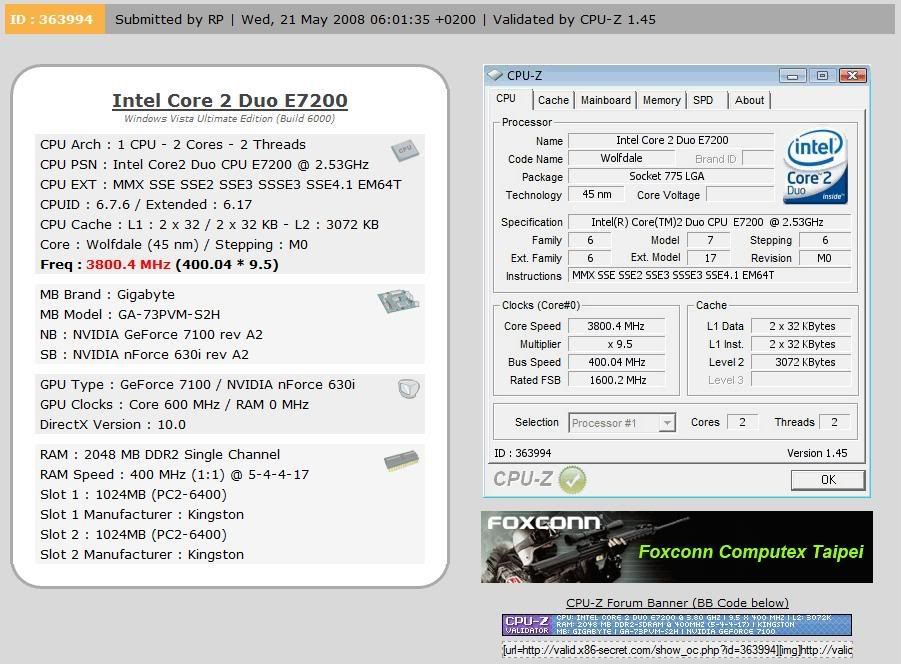Viewport: 901px width, 664px height.
Task: Click the Revision value M0
Action: [825, 258]
